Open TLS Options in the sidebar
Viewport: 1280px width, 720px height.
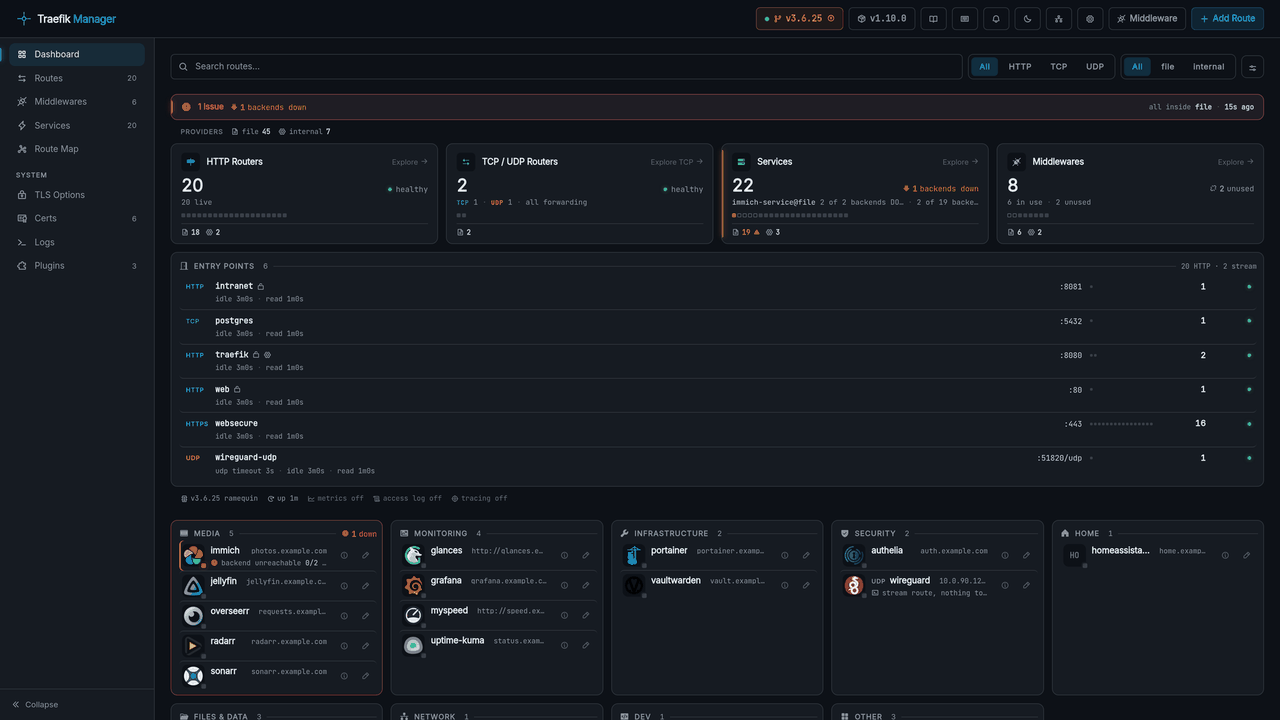coord(77,195)
